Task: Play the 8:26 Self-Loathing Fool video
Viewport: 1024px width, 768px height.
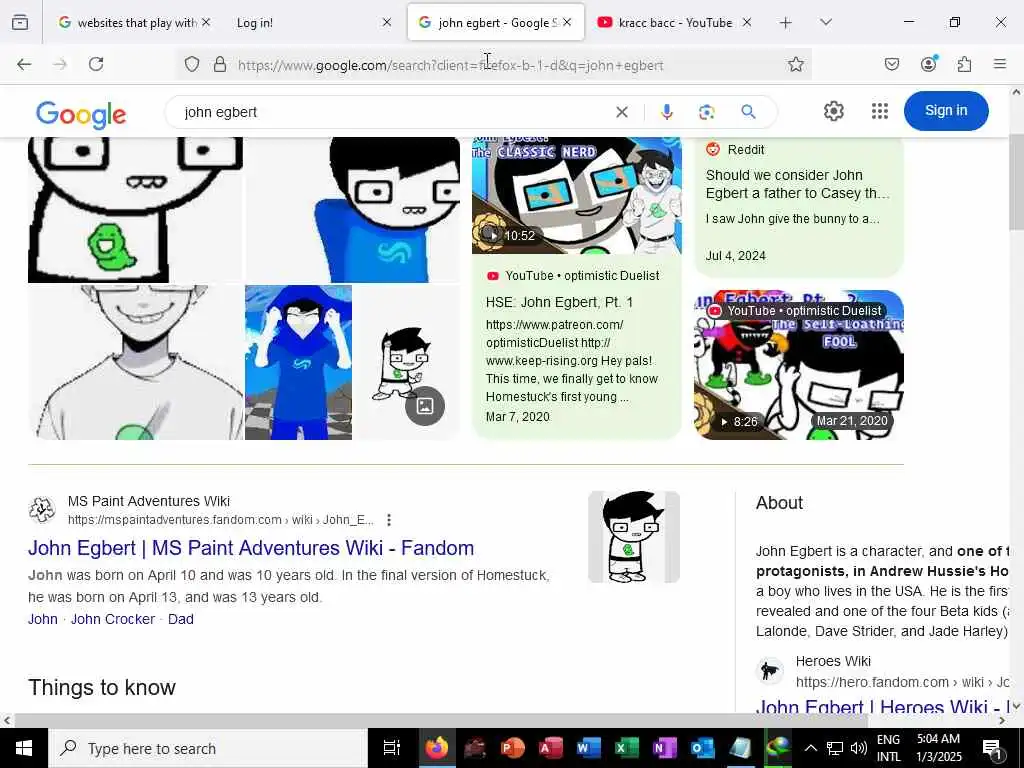Action: [799, 365]
